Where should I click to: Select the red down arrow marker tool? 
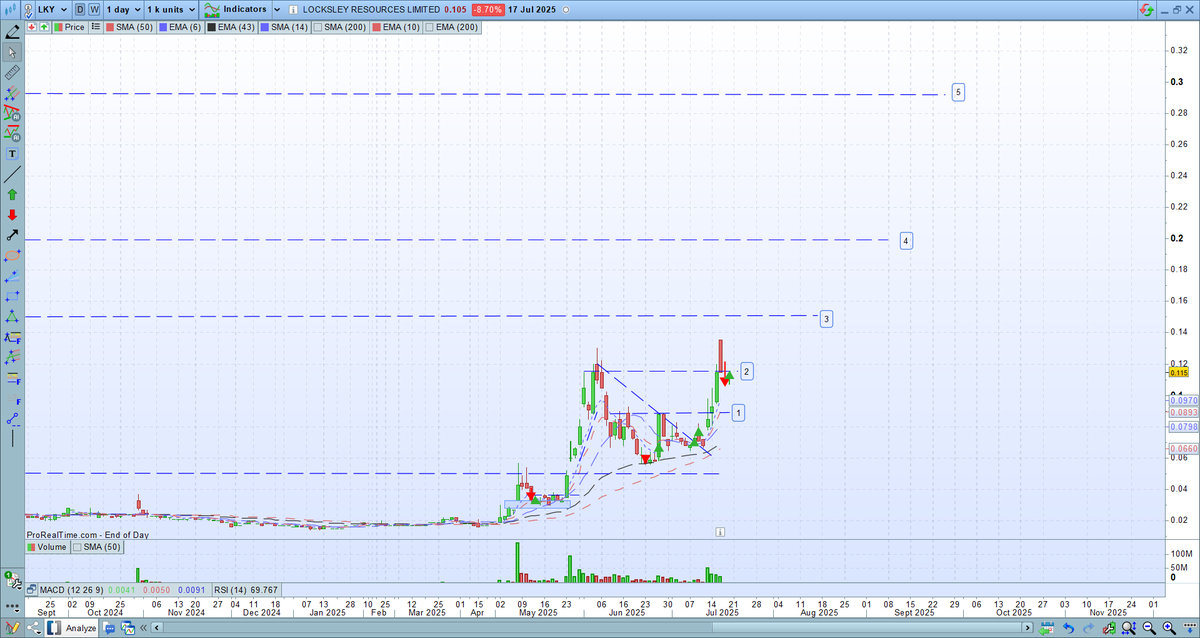point(12,214)
